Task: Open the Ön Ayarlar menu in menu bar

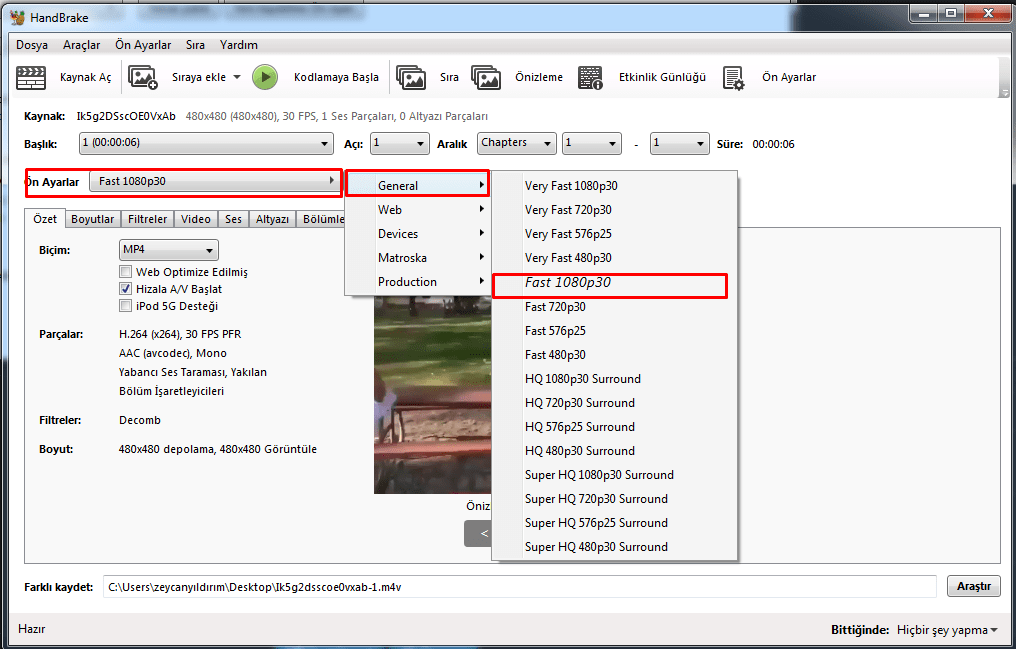Action: pos(143,45)
